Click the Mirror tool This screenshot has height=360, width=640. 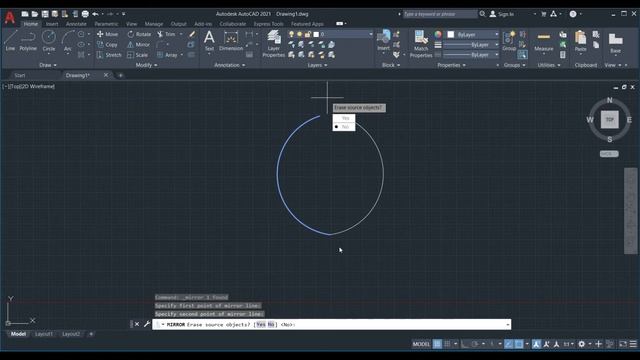coord(139,44)
